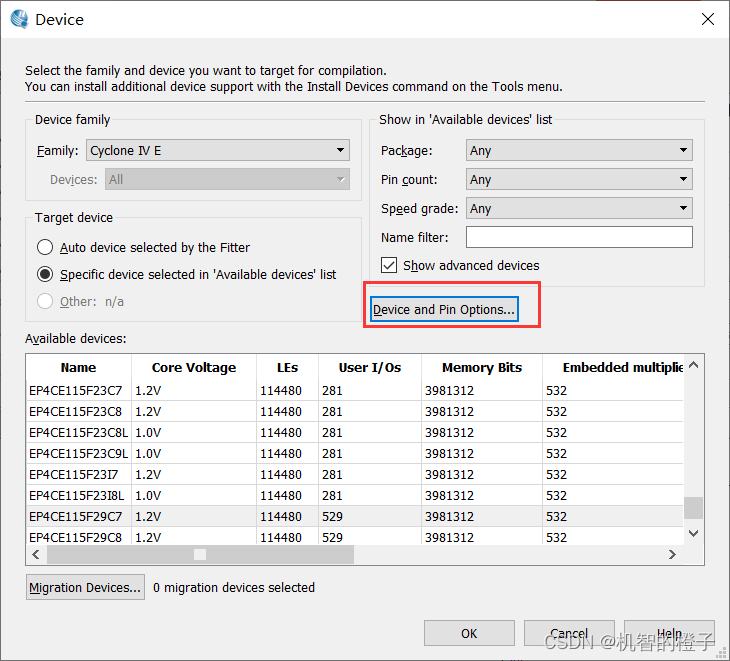Sort by the Name column header
This screenshot has width=730, height=661.
[x=79, y=367]
